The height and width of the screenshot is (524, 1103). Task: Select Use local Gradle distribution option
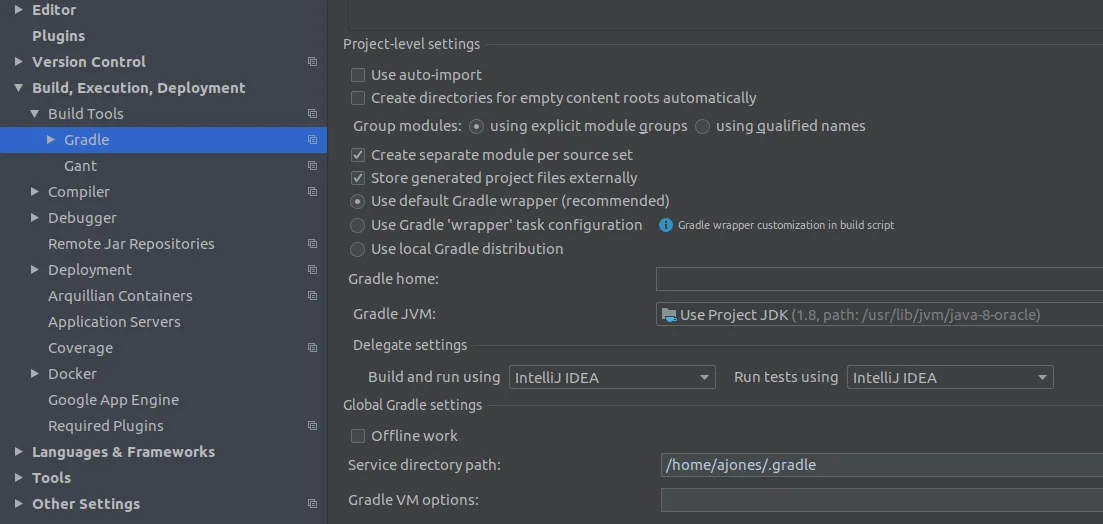coord(358,249)
